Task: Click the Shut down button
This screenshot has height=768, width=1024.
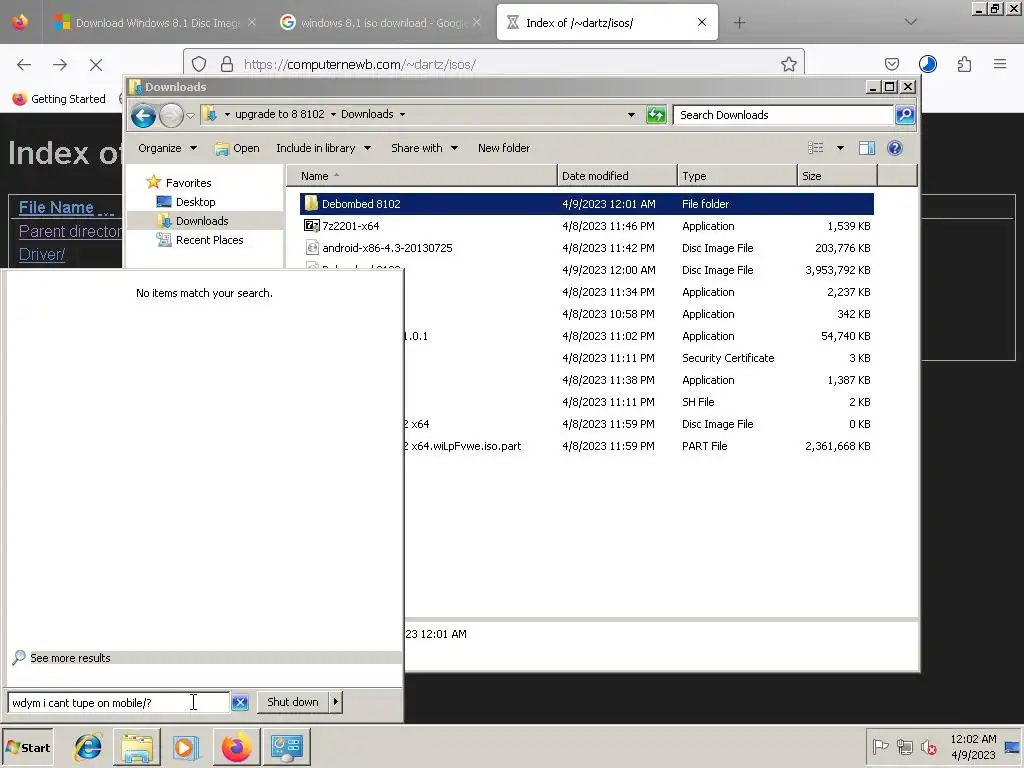Action: (293, 702)
